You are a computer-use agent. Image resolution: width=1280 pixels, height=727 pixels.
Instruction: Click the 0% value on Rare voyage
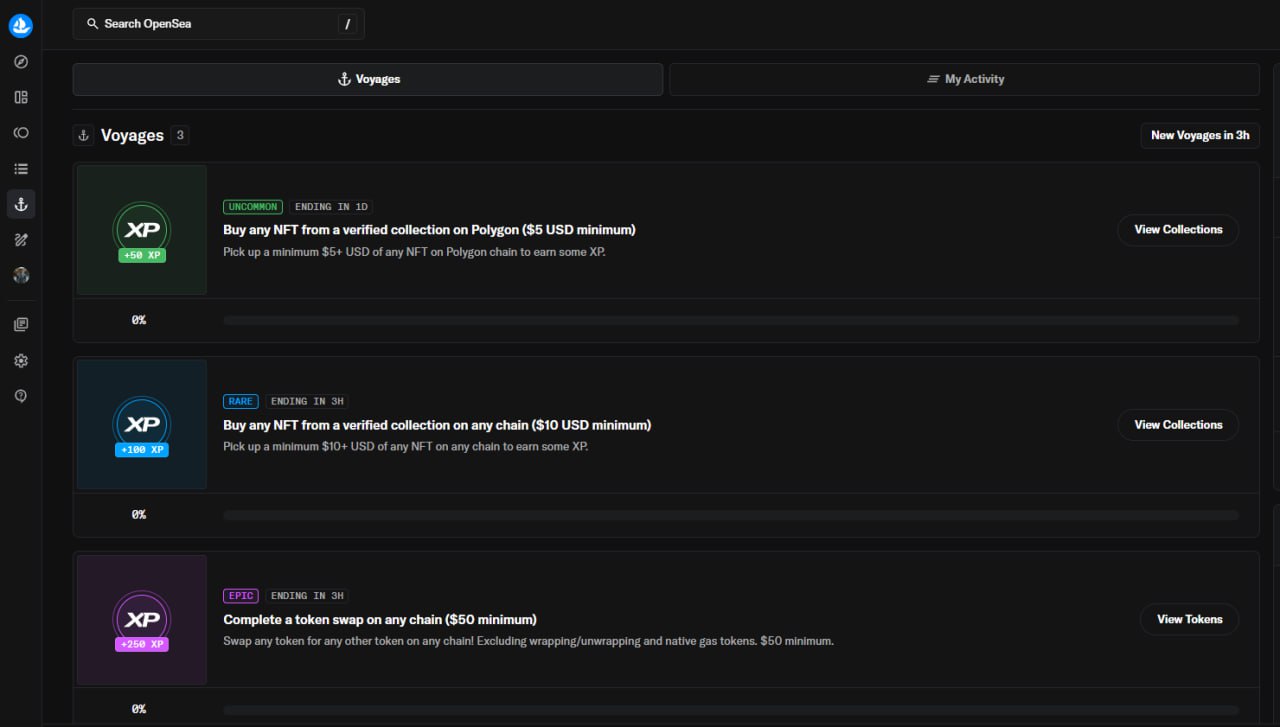[x=139, y=515]
